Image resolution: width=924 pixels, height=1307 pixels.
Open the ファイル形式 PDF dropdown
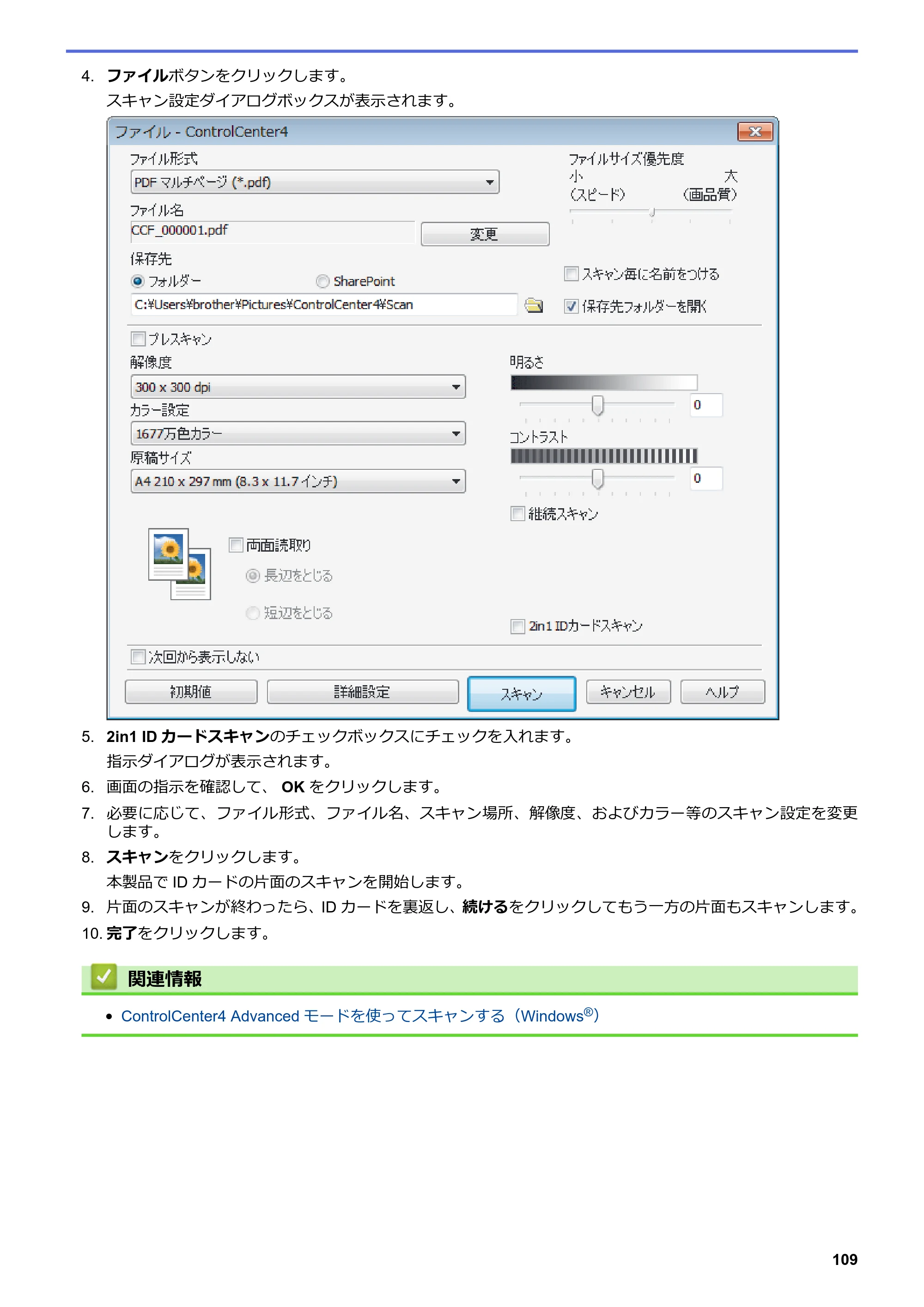click(x=315, y=182)
